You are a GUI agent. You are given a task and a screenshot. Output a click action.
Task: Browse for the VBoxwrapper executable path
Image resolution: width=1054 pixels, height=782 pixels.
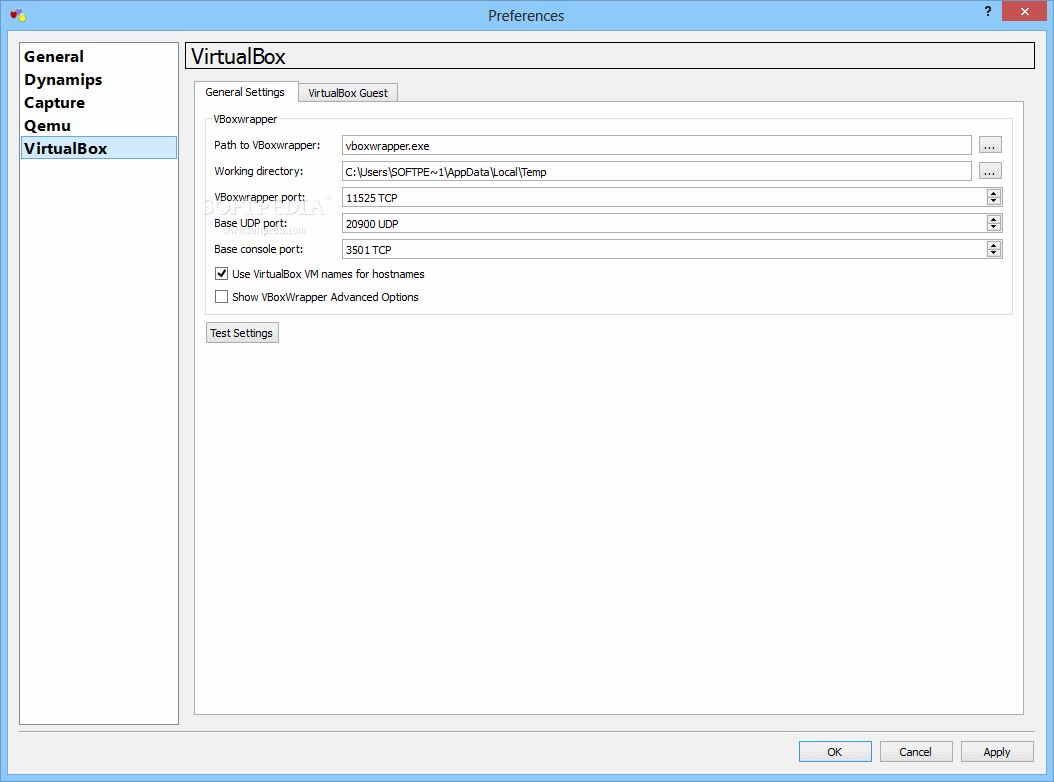[989, 145]
